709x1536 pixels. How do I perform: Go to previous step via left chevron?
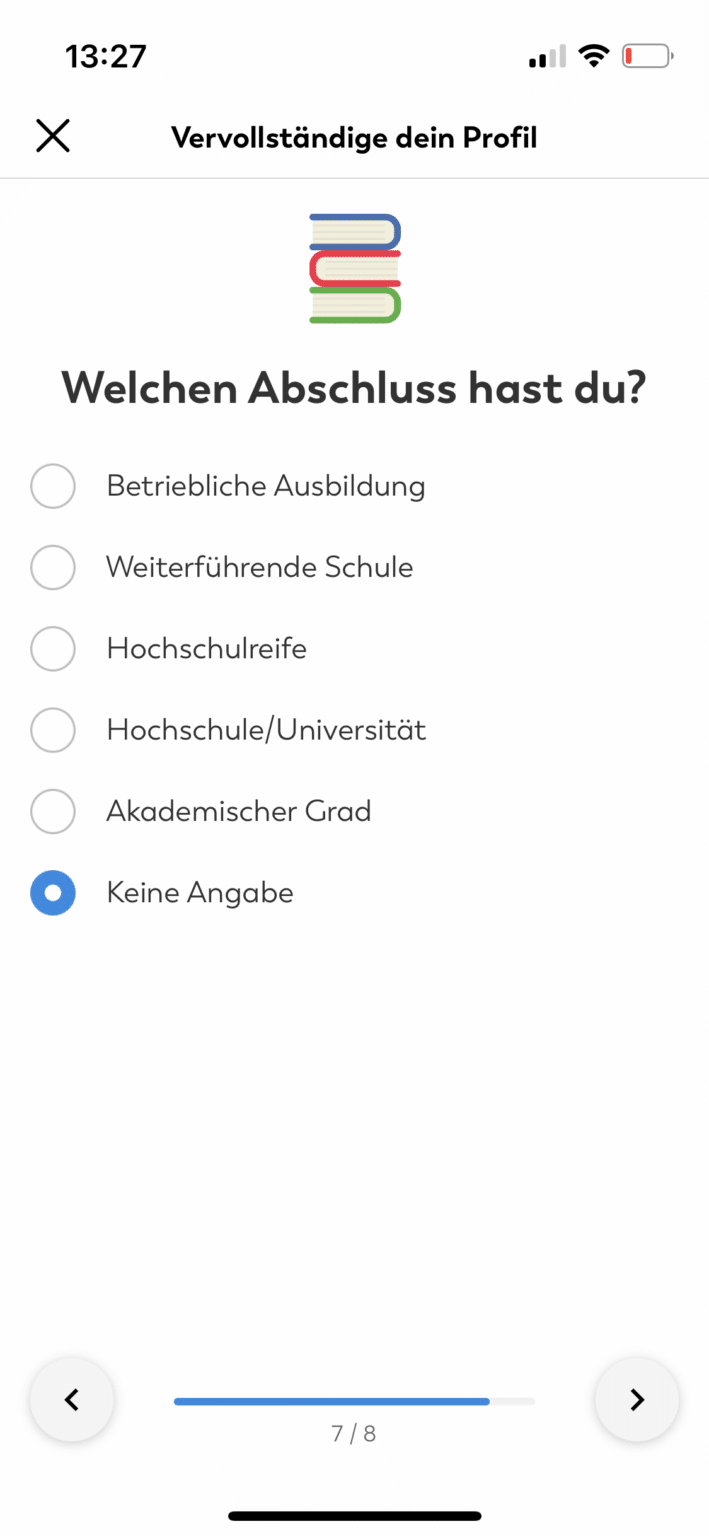[71, 1399]
